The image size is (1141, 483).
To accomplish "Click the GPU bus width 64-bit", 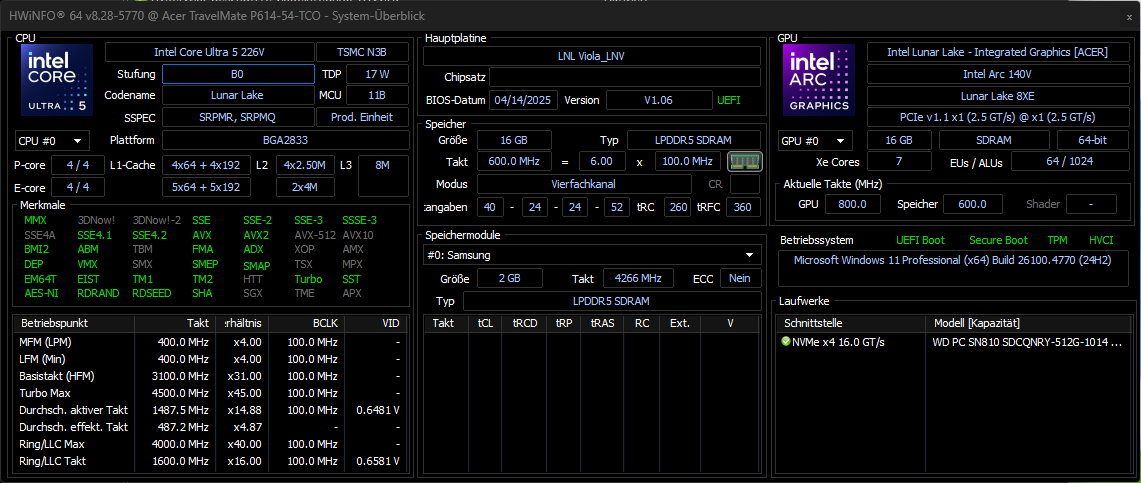I will (x=1092, y=140).
